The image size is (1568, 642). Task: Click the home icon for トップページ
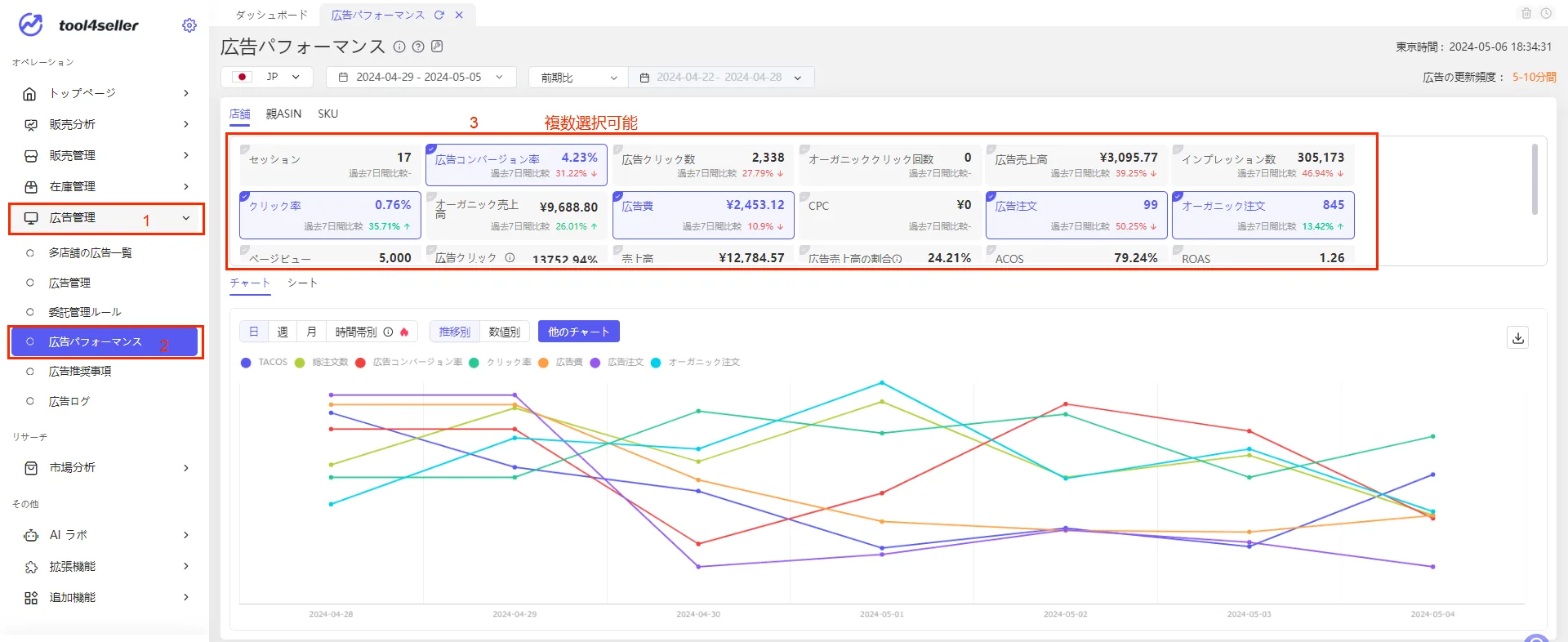click(30, 94)
